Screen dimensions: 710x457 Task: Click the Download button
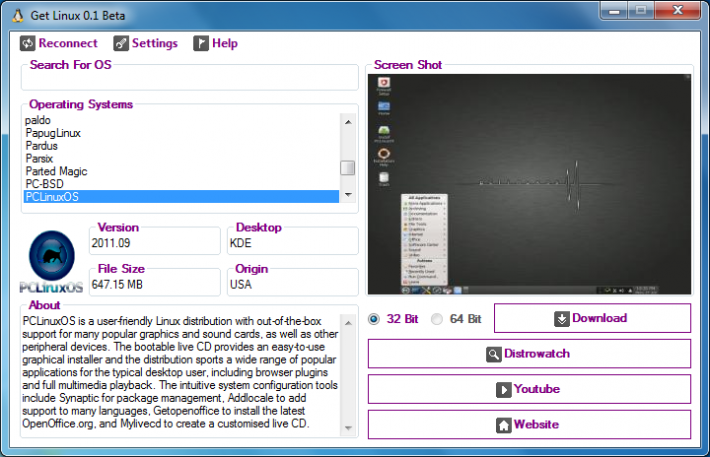point(592,318)
